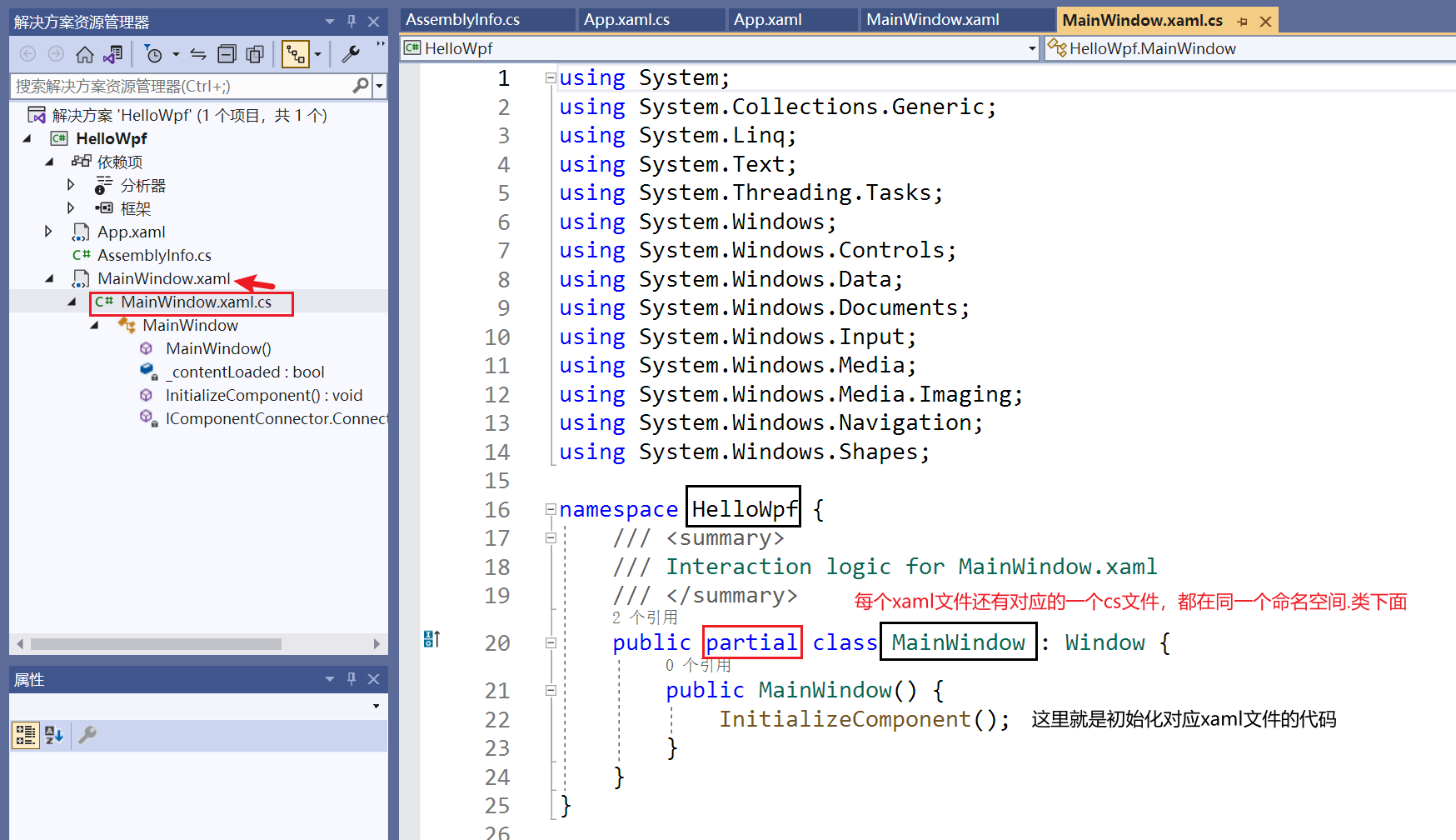This screenshot has width=1456, height=840.
Task: Pin the Solution Explorer panel
Action: tap(352, 22)
